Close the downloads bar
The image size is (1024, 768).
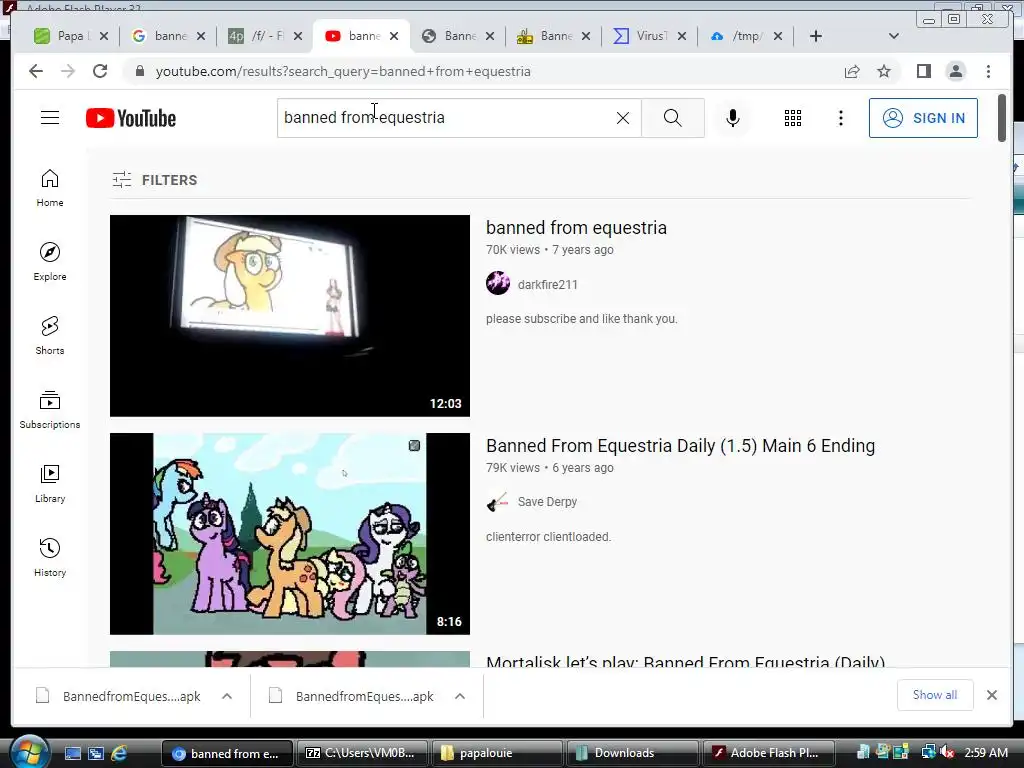click(x=991, y=695)
